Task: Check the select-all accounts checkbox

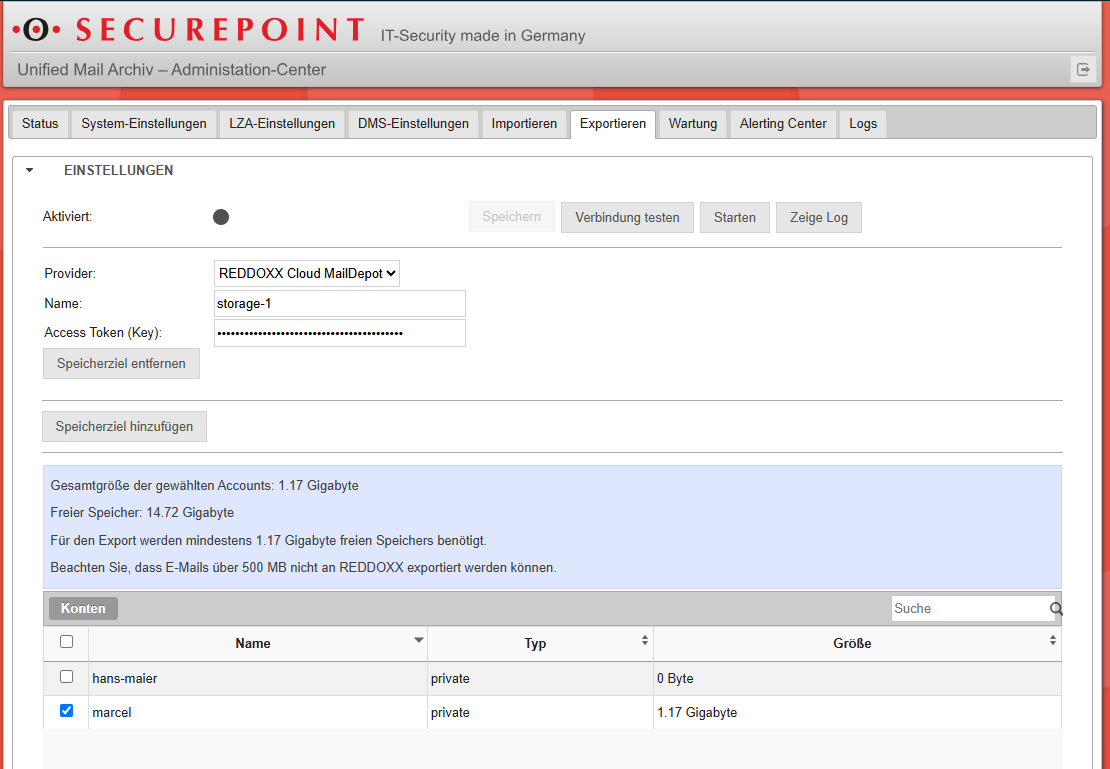Action: [x=67, y=642]
